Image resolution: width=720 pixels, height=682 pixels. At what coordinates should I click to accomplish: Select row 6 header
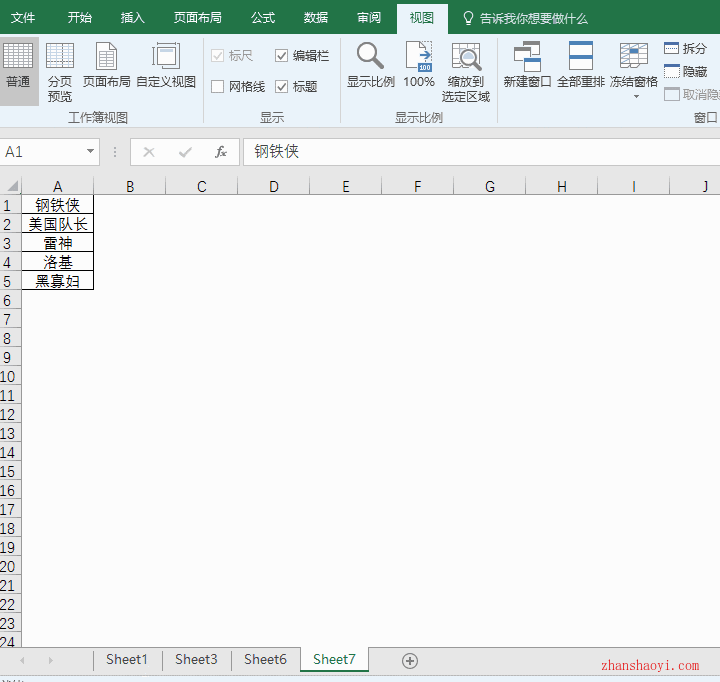pos(10,300)
